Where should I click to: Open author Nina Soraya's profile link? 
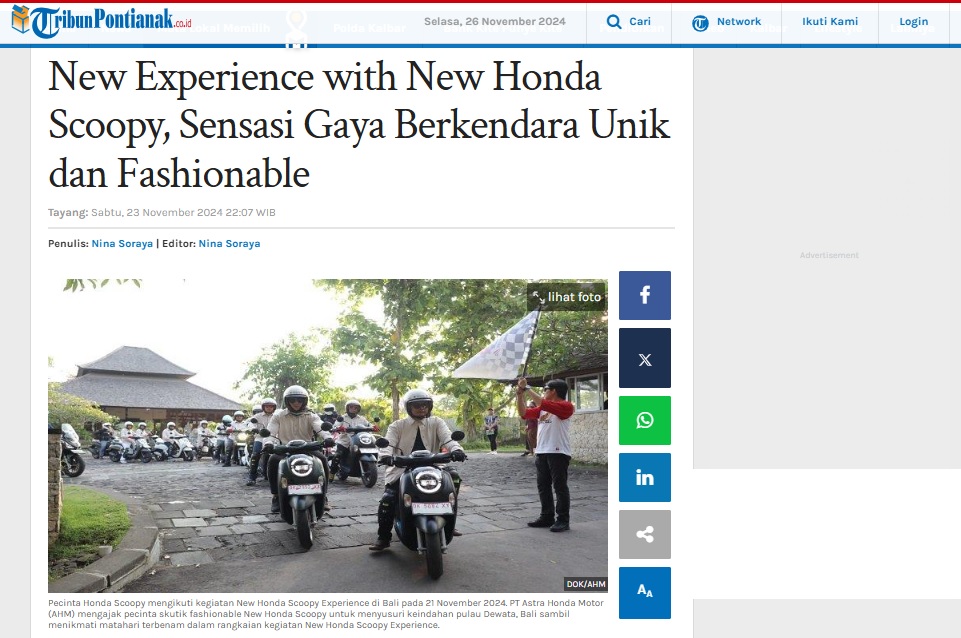[122, 243]
